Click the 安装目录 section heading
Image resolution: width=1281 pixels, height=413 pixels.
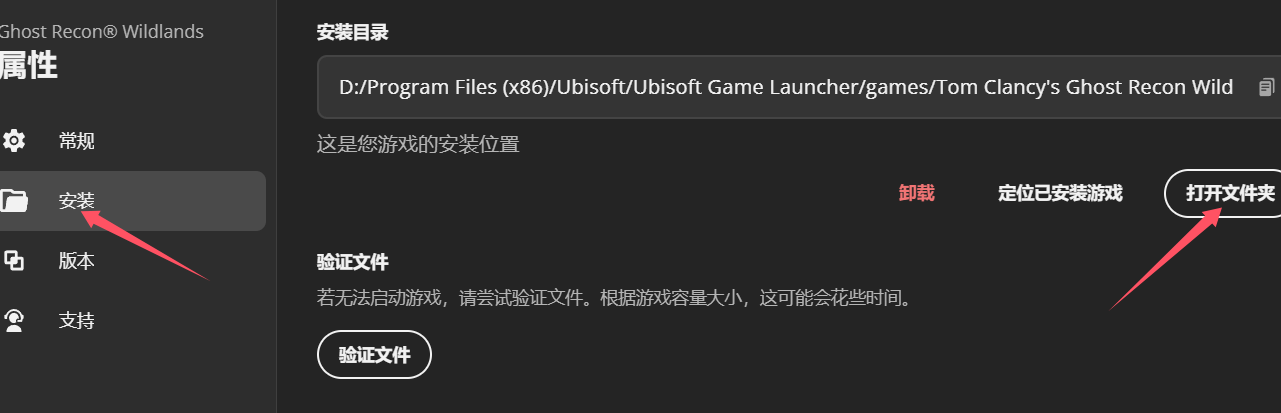pos(352,32)
